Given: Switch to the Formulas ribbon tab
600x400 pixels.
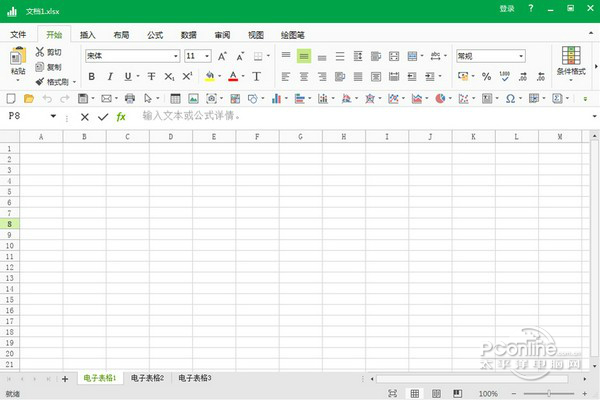Looking at the screenshot, I should coord(155,35).
